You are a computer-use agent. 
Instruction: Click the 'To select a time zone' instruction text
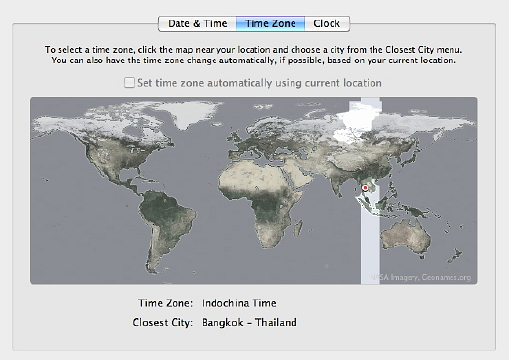click(253, 55)
